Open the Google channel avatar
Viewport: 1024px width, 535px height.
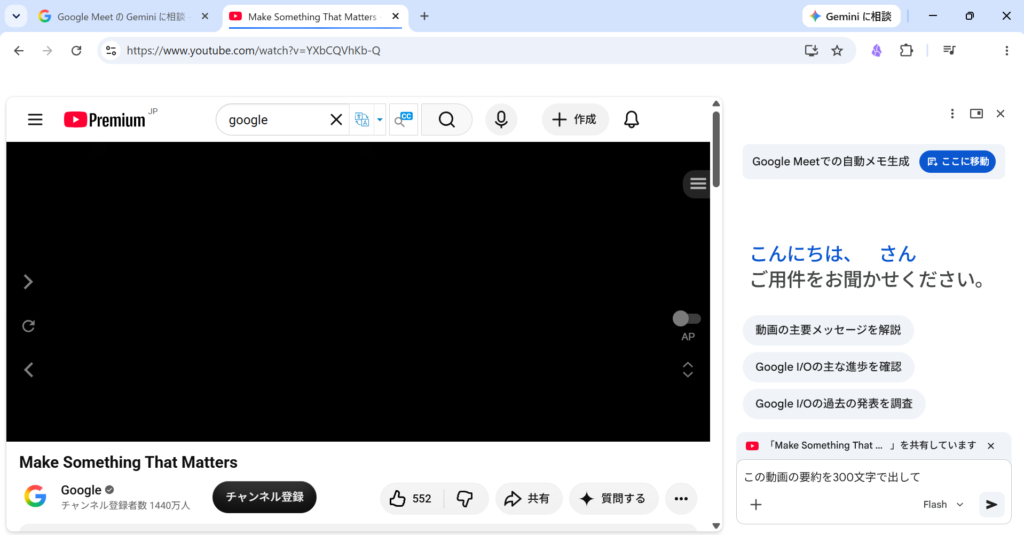coord(35,496)
